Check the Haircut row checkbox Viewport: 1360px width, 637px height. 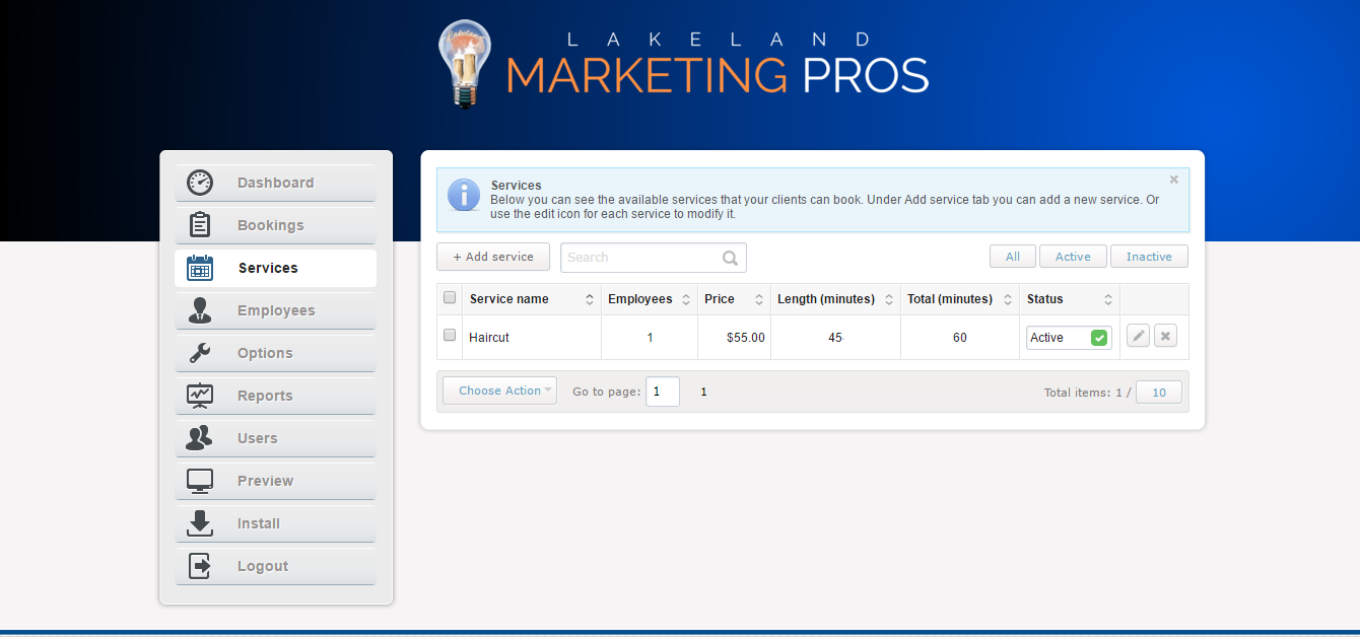(x=449, y=336)
